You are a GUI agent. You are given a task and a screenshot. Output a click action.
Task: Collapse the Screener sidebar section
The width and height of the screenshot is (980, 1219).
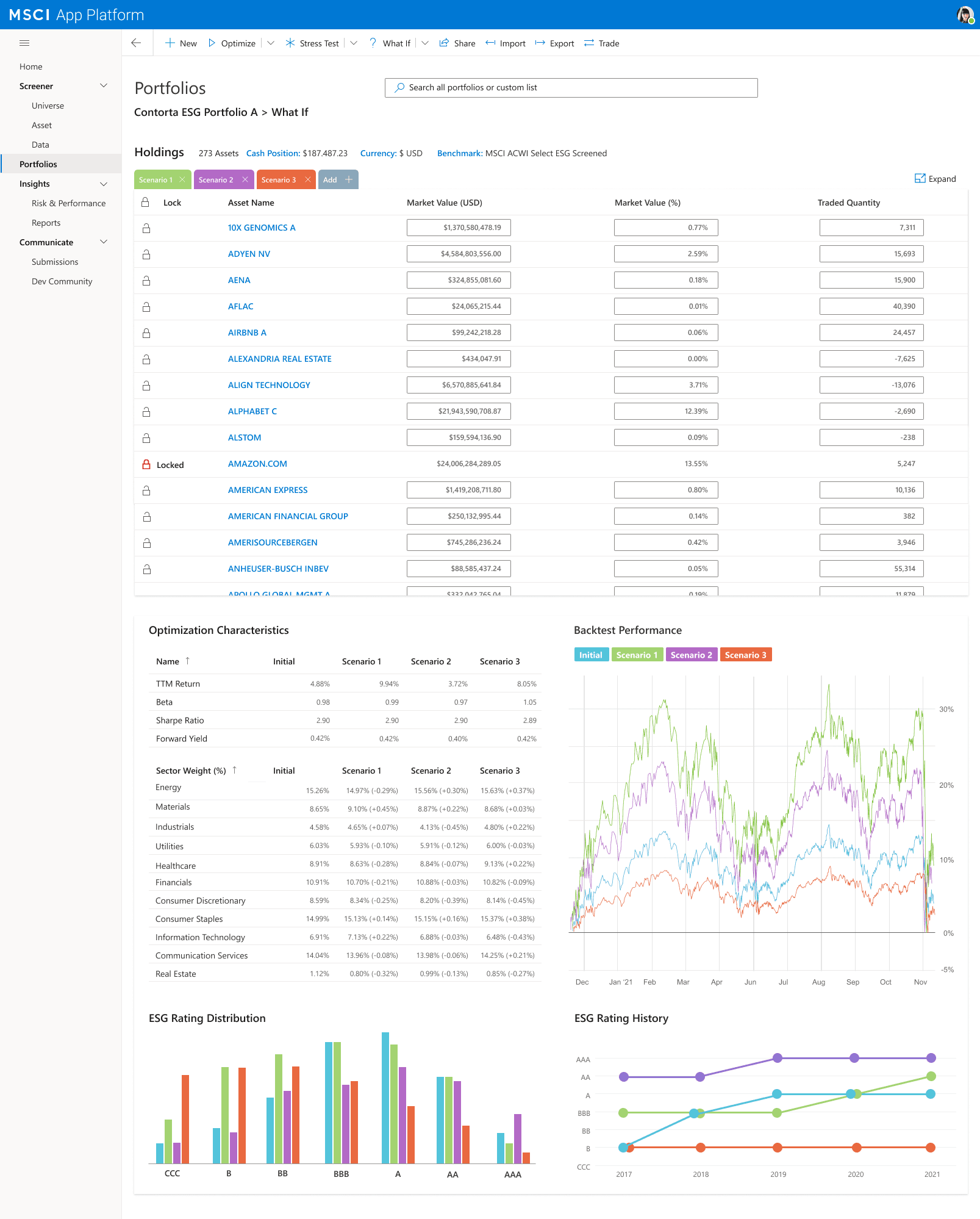point(104,86)
